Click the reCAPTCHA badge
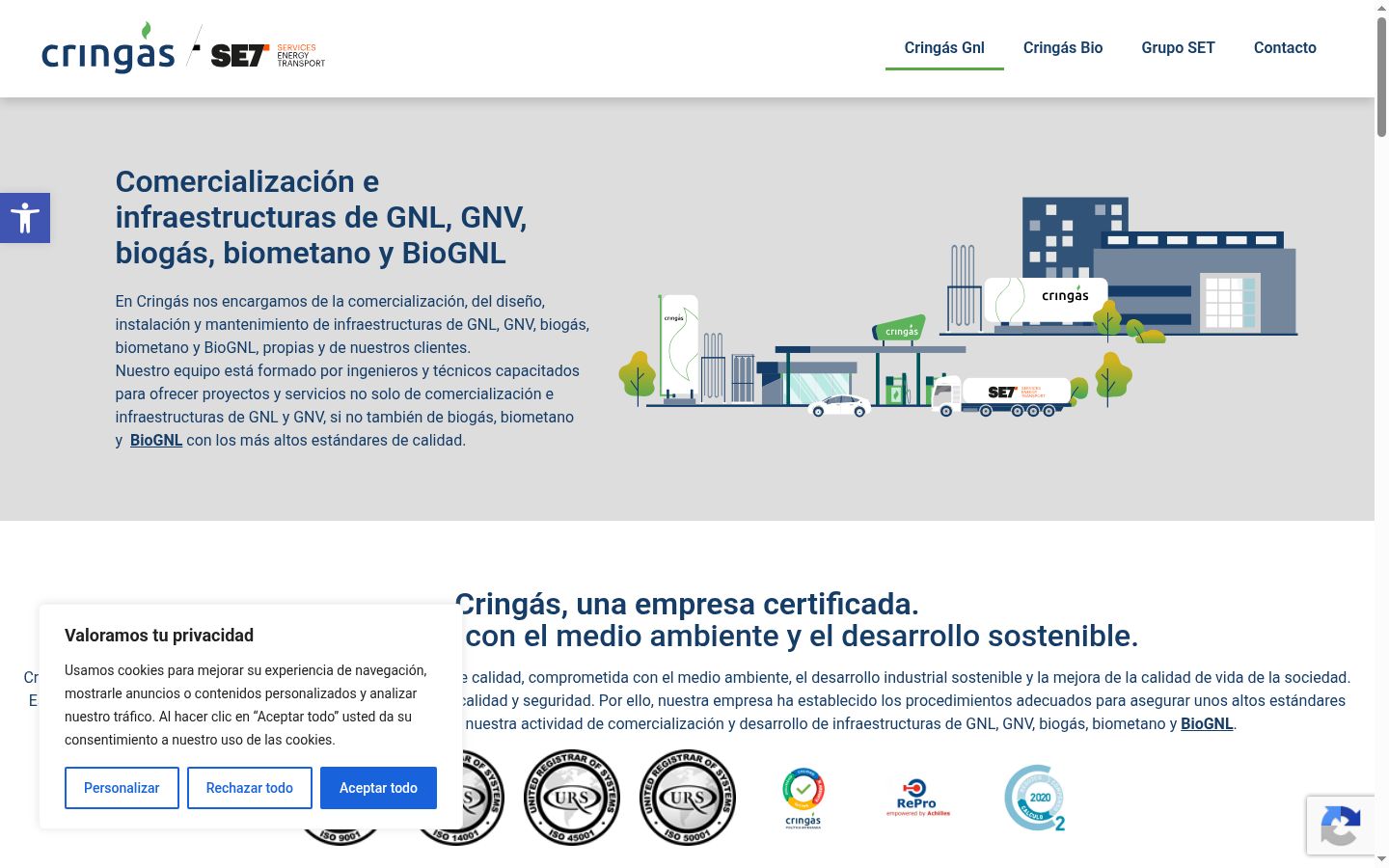 click(1341, 826)
